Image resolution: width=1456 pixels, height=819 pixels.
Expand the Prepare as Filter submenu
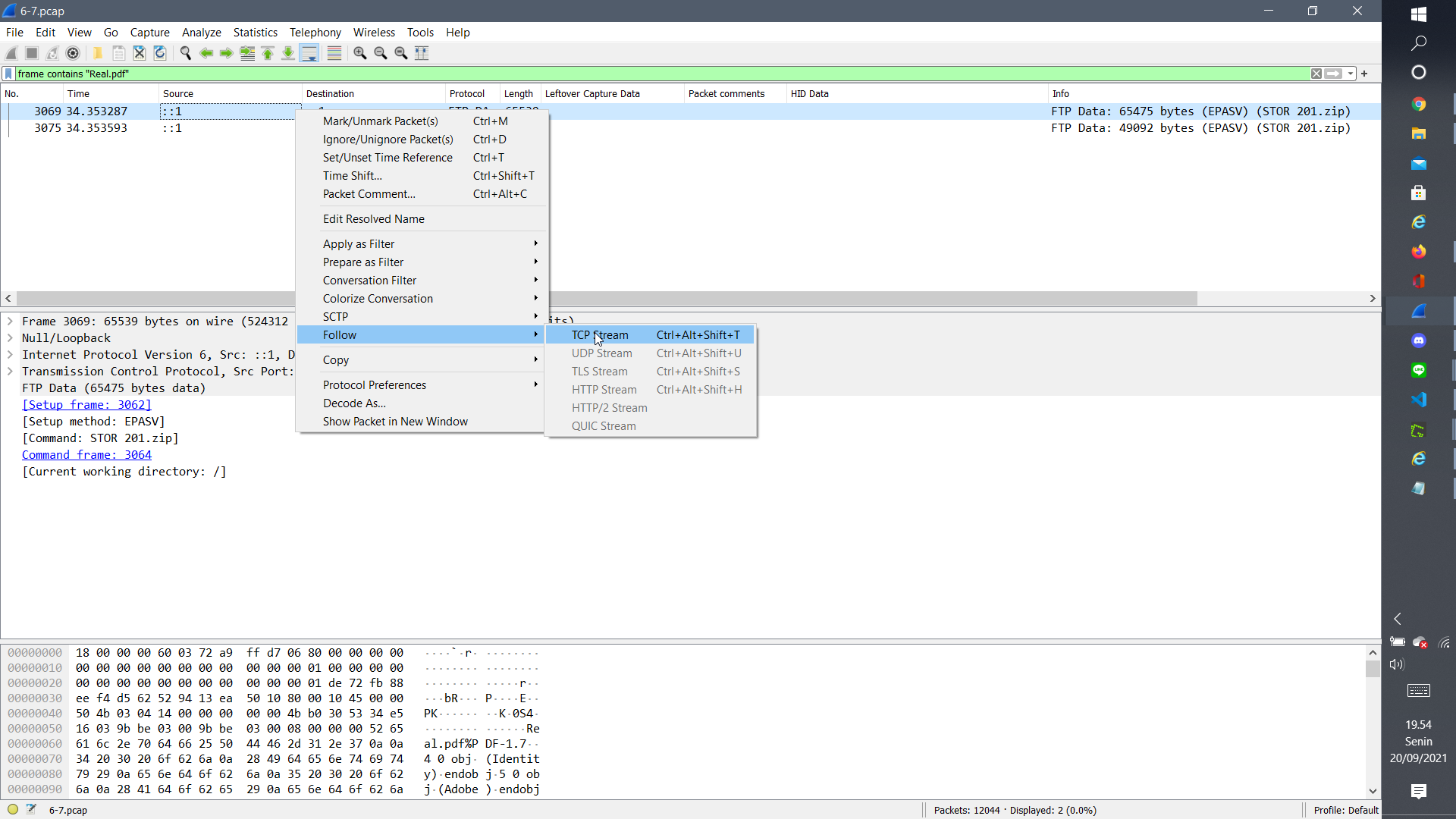point(421,262)
